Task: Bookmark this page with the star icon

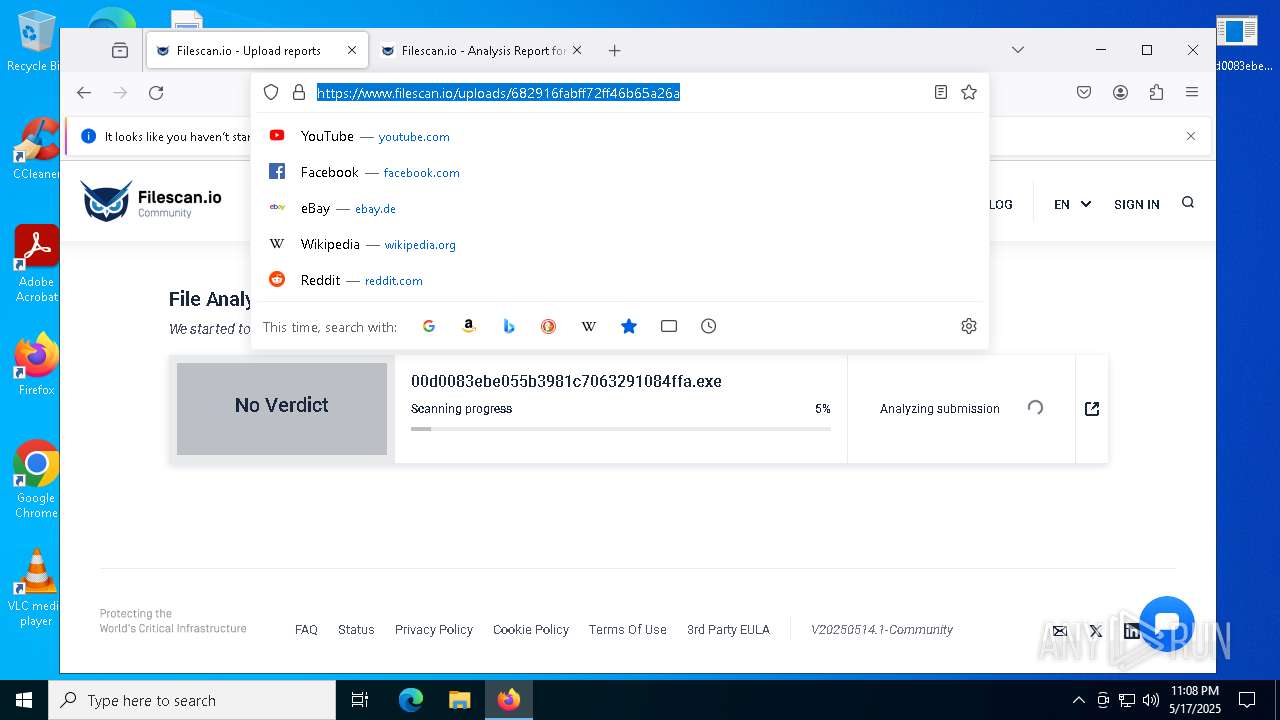Action: (x=969, y=92)
